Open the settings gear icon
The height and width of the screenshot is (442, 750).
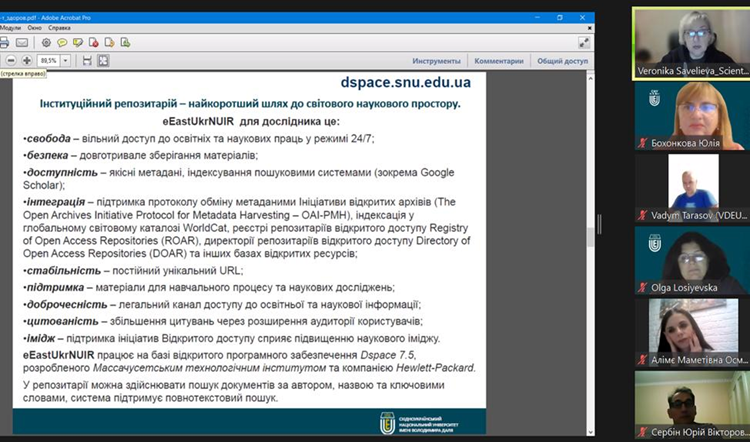click(x=46, y=43)
